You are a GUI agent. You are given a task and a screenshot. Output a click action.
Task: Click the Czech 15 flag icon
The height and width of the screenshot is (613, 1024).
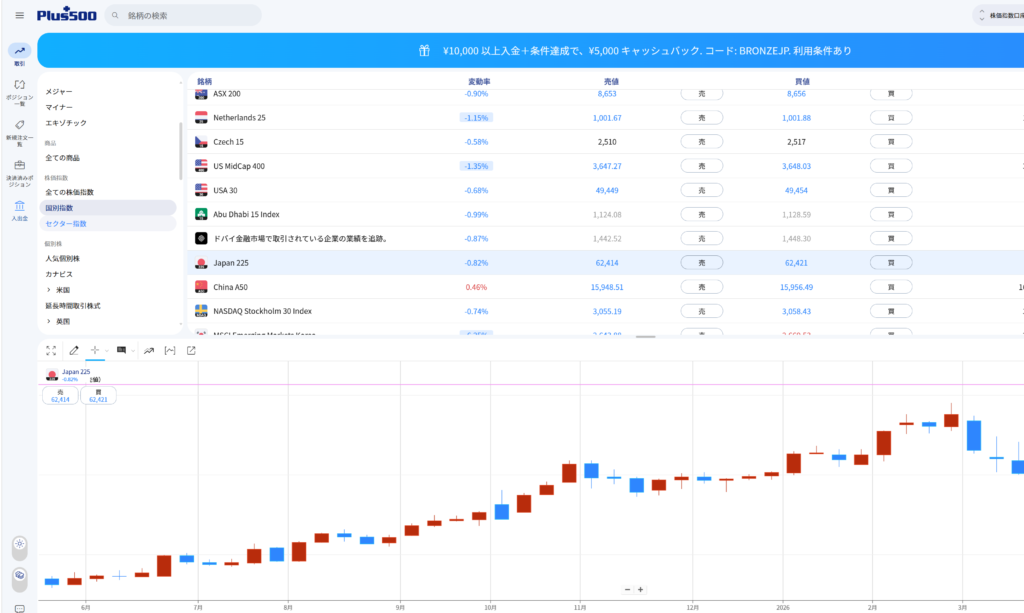201,142
